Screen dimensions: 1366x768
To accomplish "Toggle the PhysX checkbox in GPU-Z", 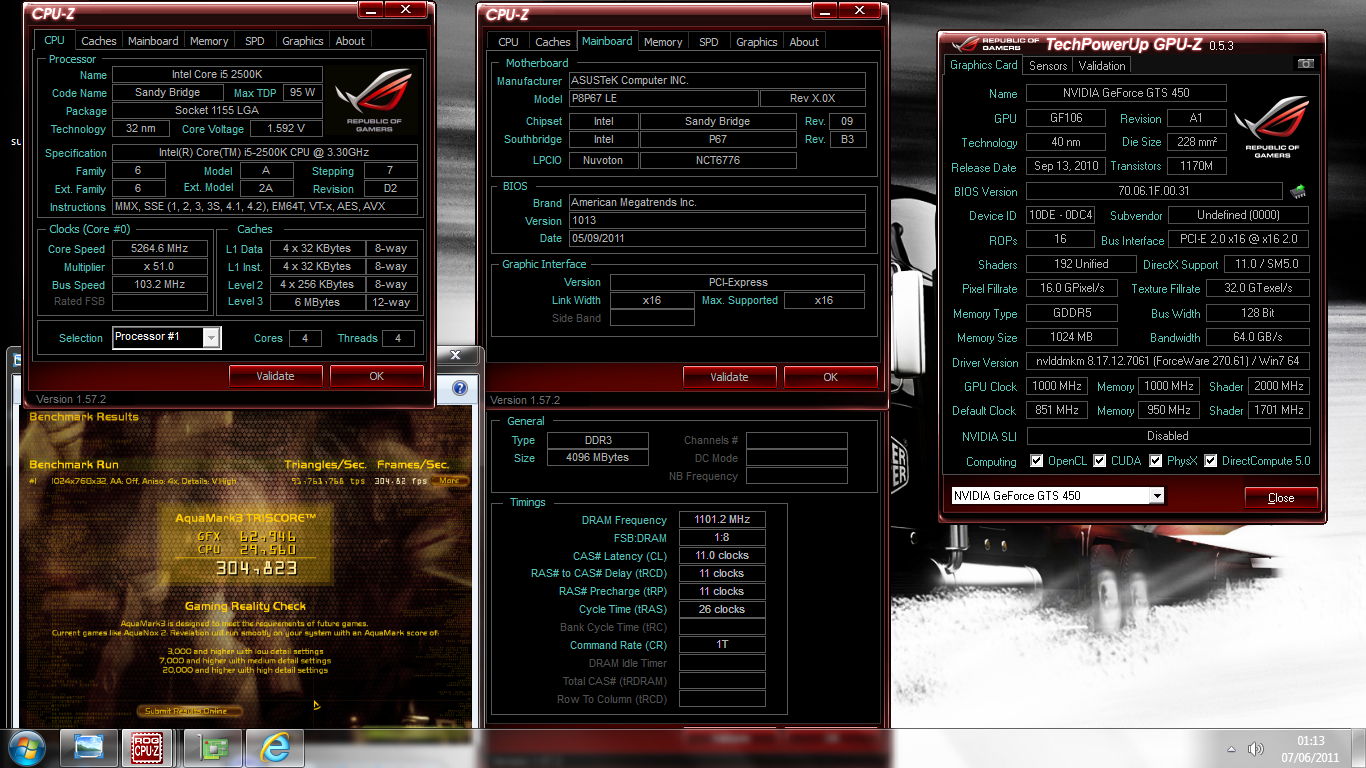I will tap(1156, 461).
